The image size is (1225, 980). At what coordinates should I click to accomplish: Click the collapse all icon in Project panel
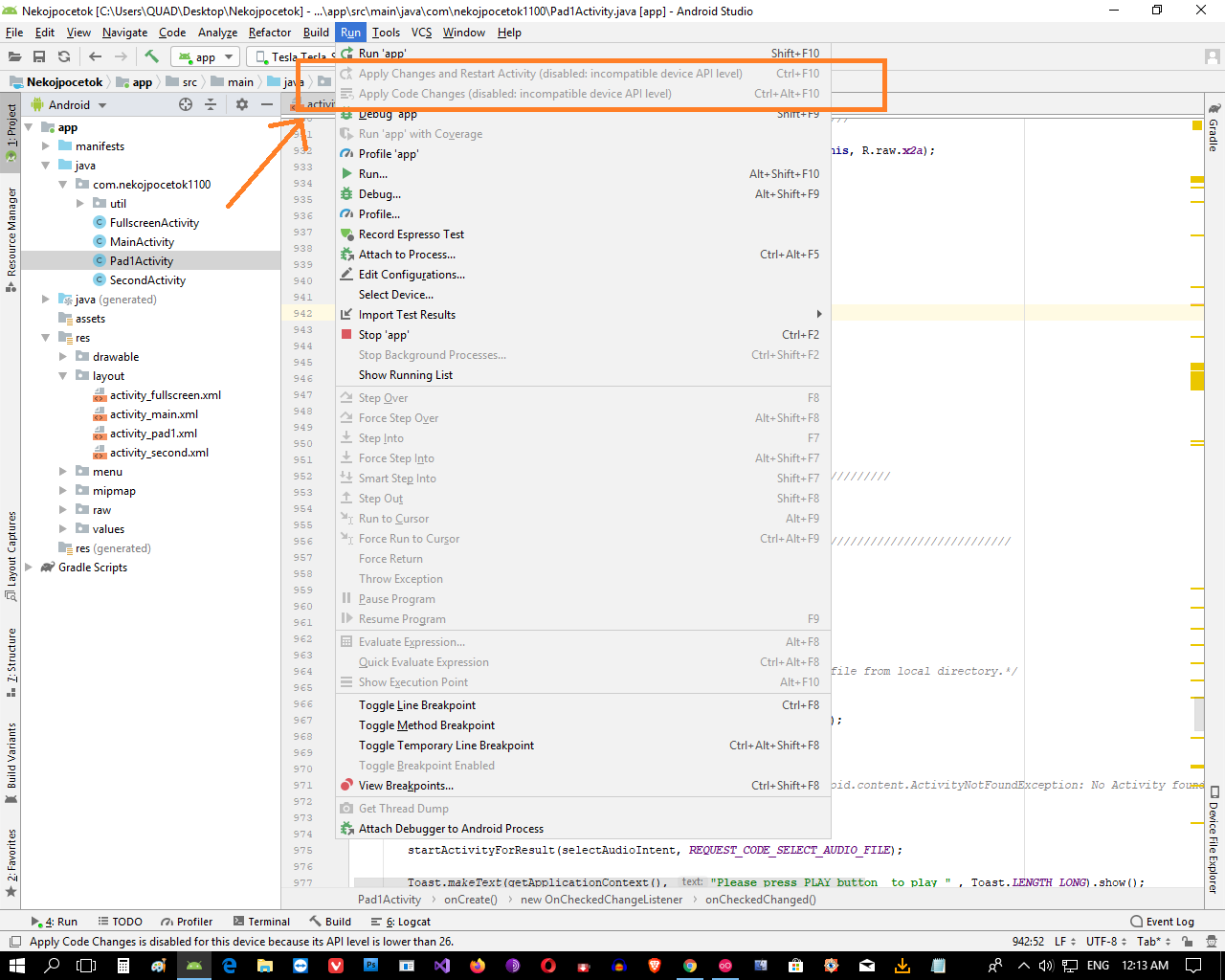pos(211,104)
